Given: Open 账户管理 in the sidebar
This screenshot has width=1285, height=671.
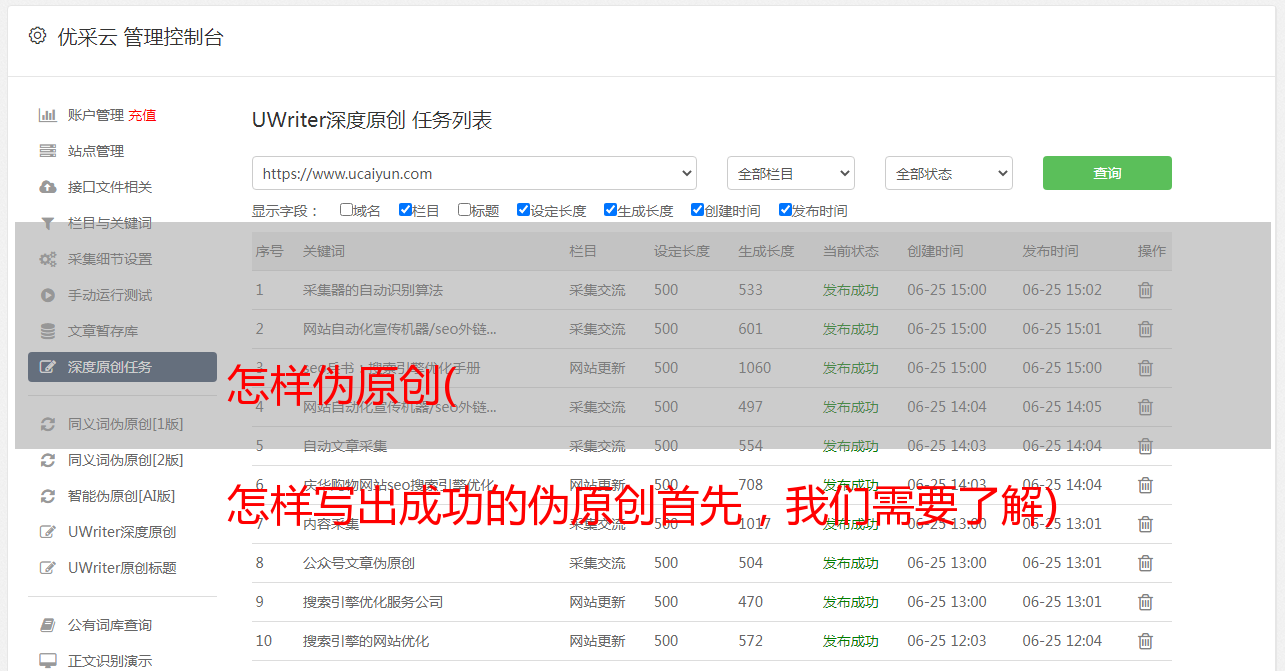Looking at the screenshot, I should click(x=96, y=115).
